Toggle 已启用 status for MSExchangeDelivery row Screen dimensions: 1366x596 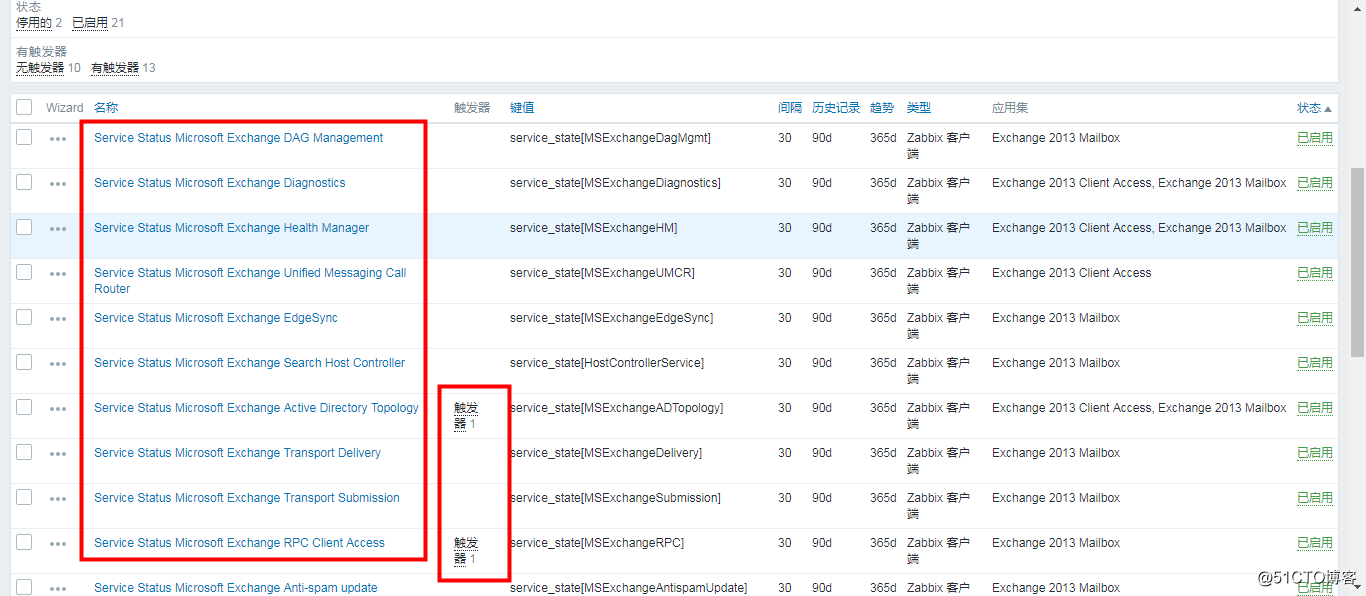(x=1315, y=453)
